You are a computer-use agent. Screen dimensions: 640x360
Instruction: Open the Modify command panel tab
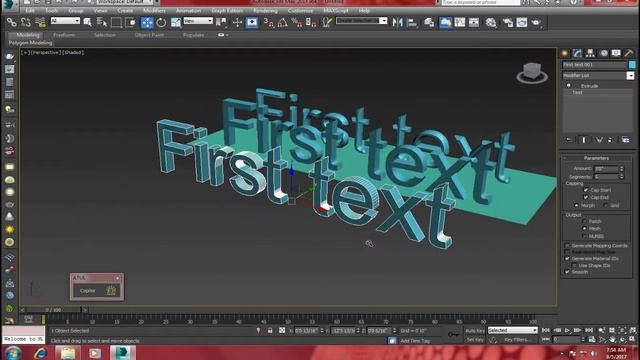[578, 53]
